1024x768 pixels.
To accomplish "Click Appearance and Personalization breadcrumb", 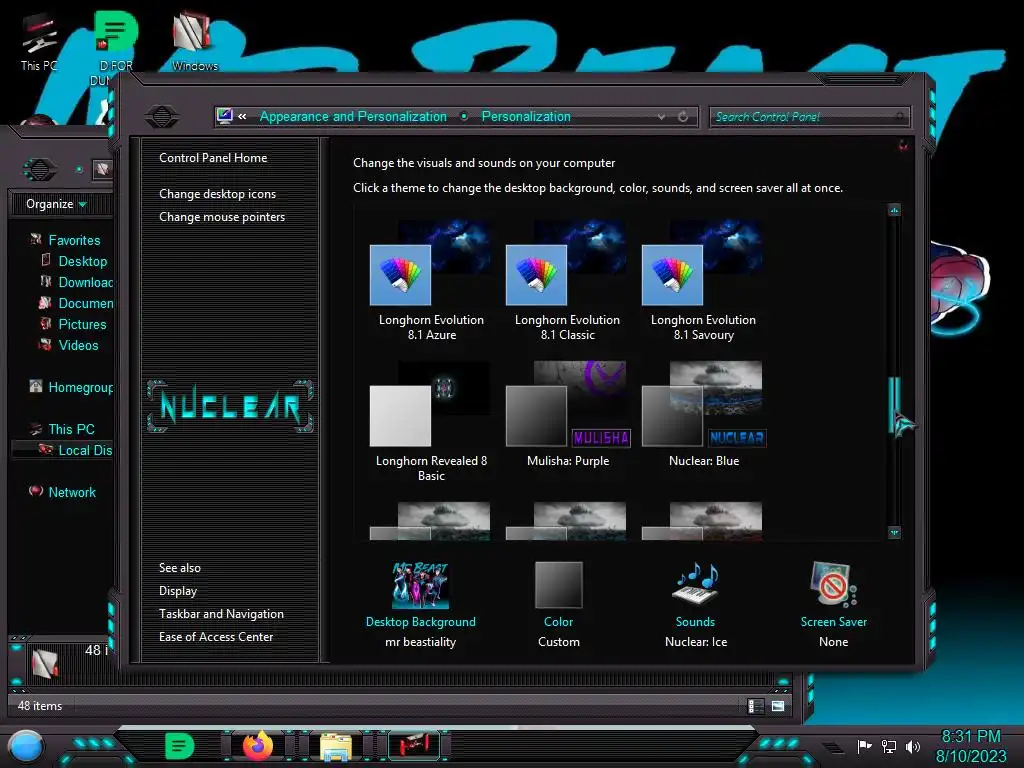I will coord(353,116).
